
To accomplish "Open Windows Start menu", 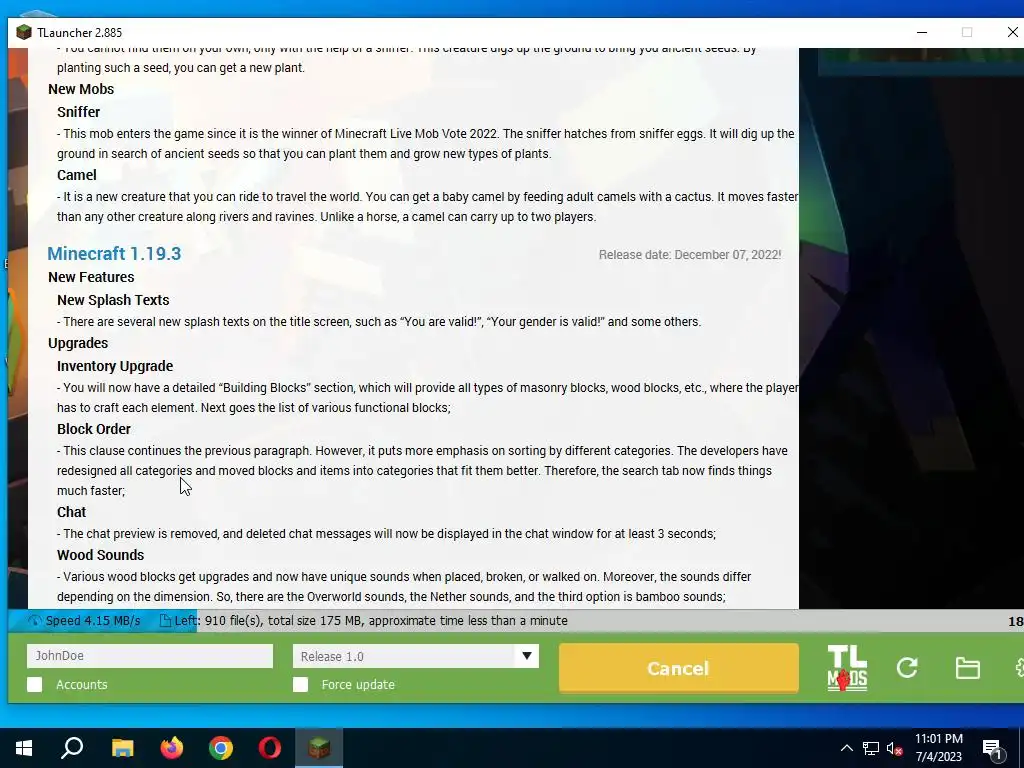I will click(x=24, y=748).
